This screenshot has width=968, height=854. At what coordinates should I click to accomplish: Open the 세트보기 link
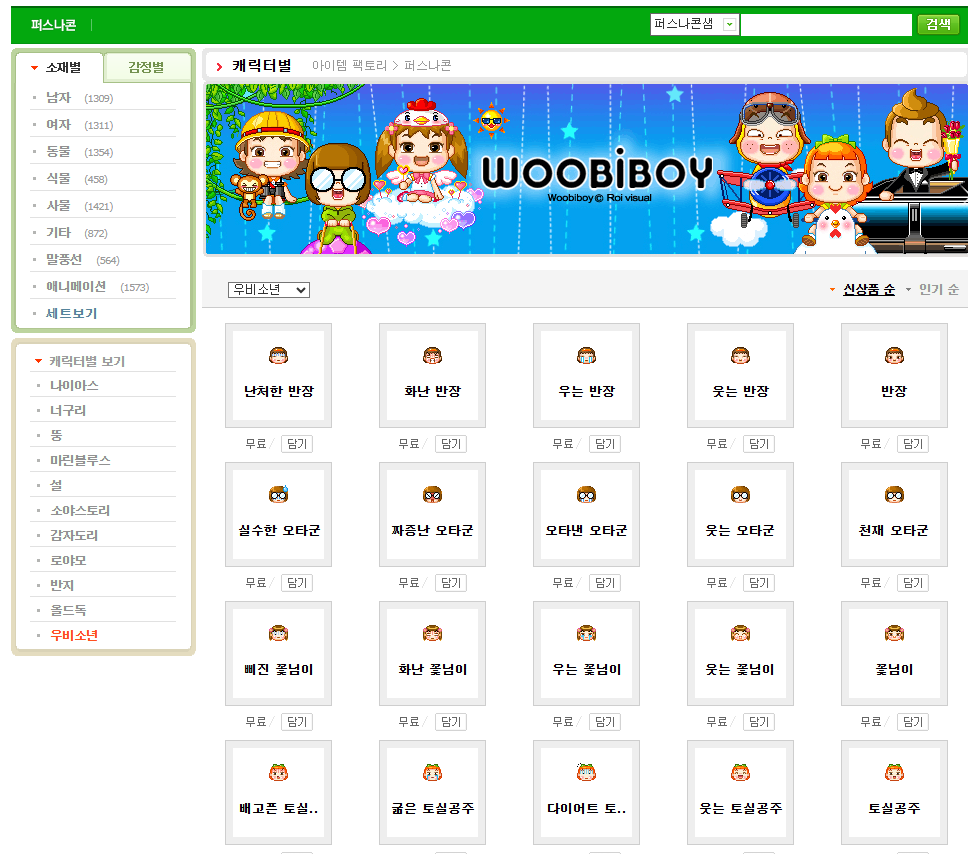(72, 314)
